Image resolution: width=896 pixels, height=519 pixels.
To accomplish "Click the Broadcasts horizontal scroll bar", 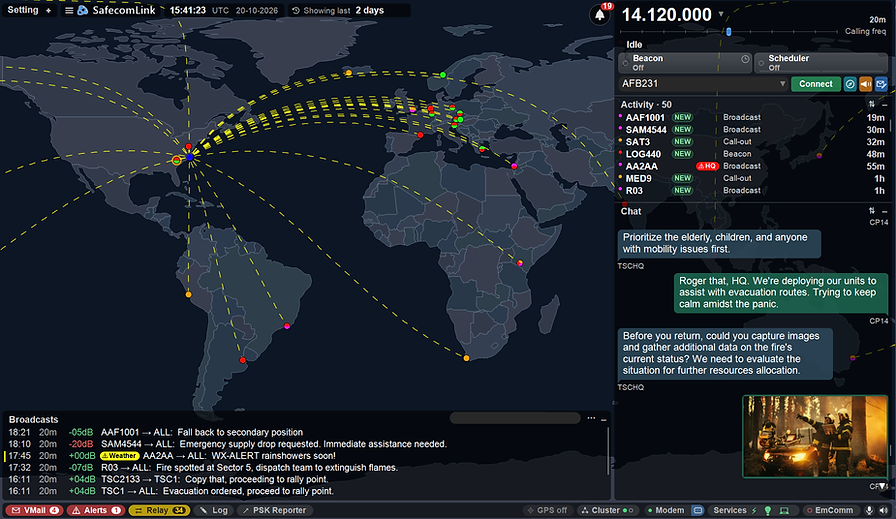I will coord(515,418).
